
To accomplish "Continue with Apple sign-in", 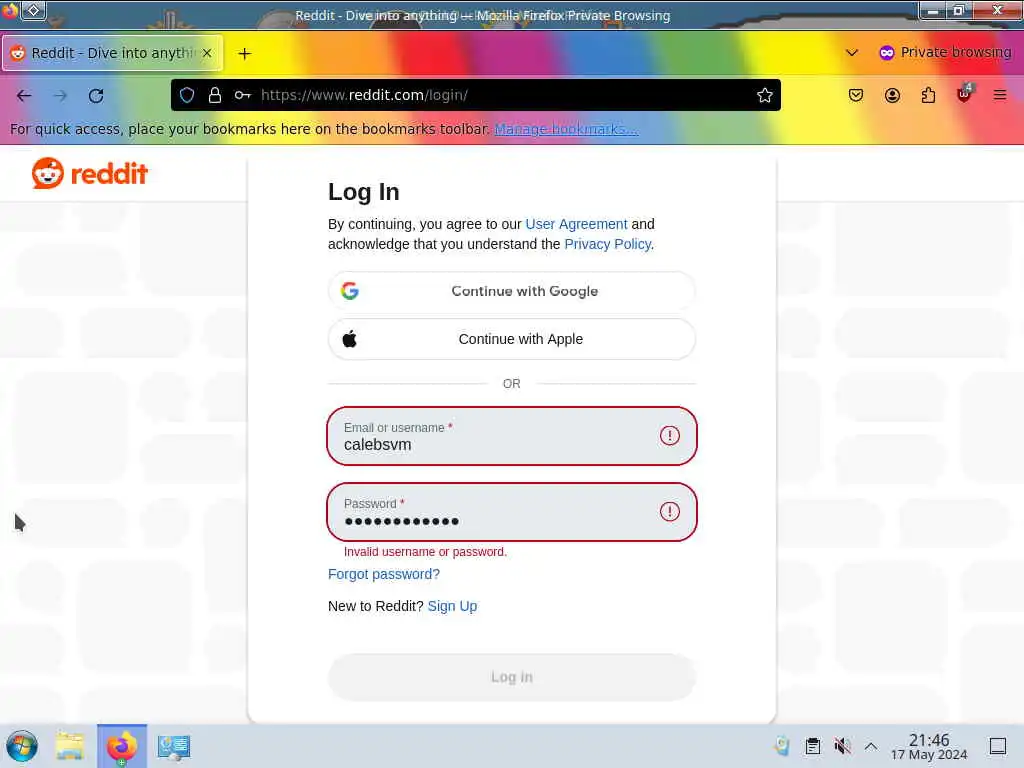I will 511,339.
